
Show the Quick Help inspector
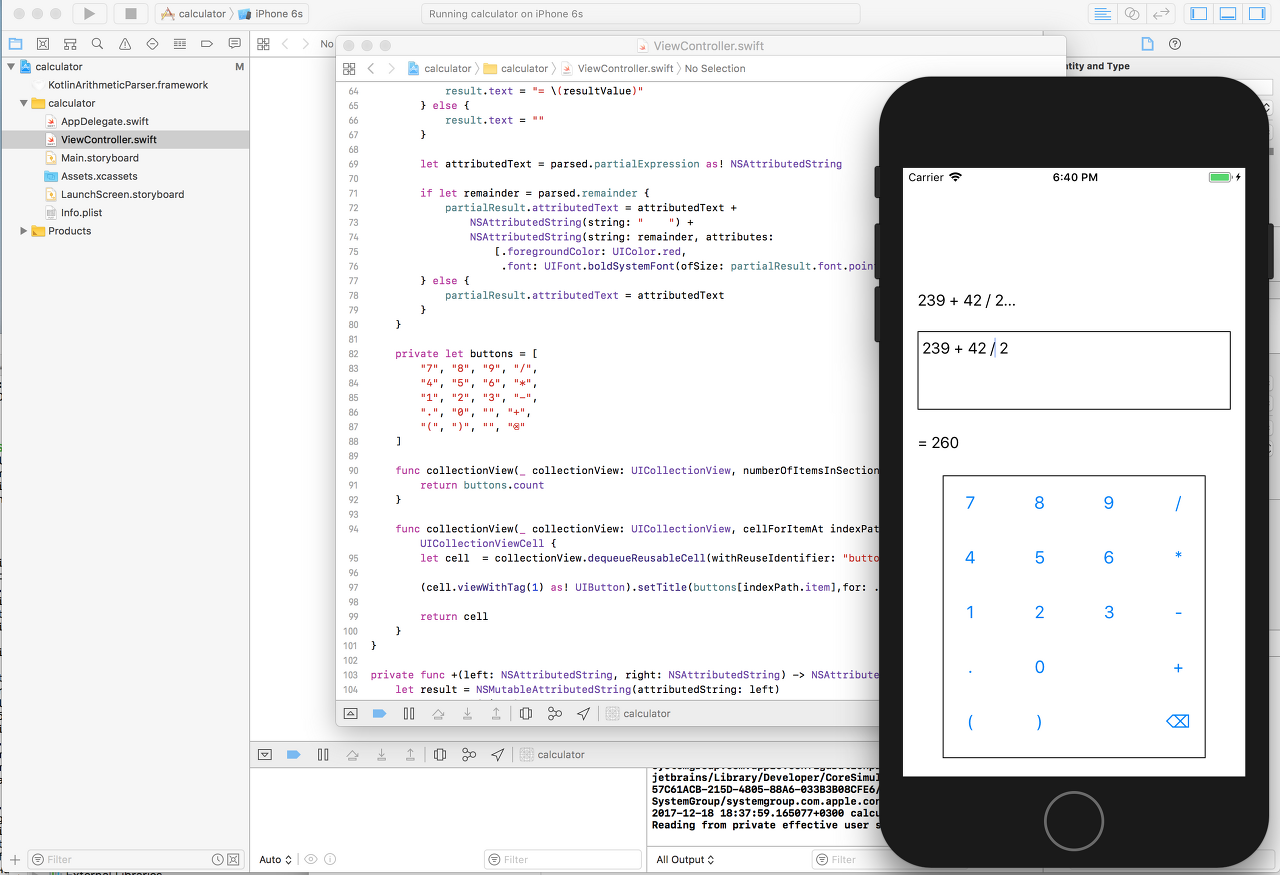1175,44
